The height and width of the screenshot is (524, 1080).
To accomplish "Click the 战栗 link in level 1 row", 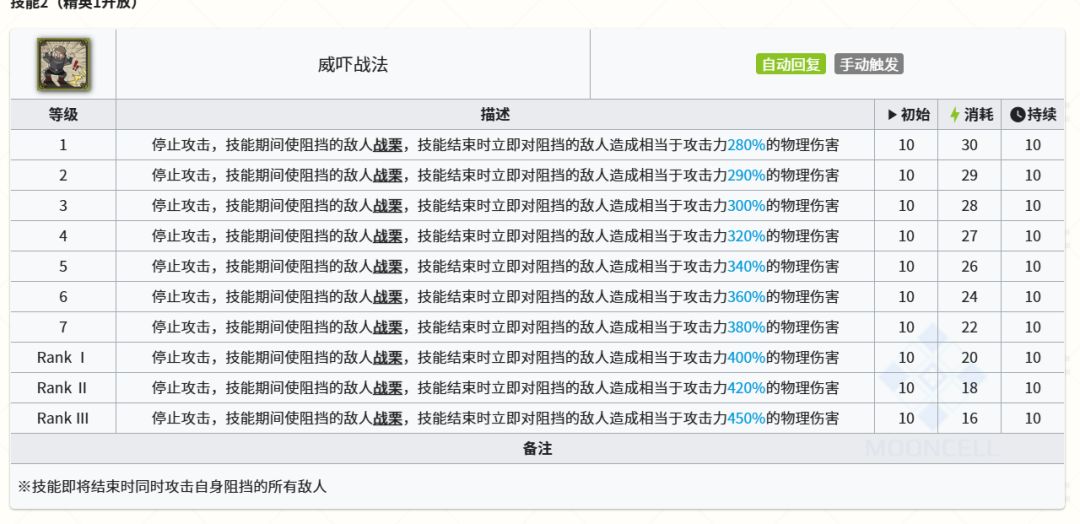I will 388,145.
